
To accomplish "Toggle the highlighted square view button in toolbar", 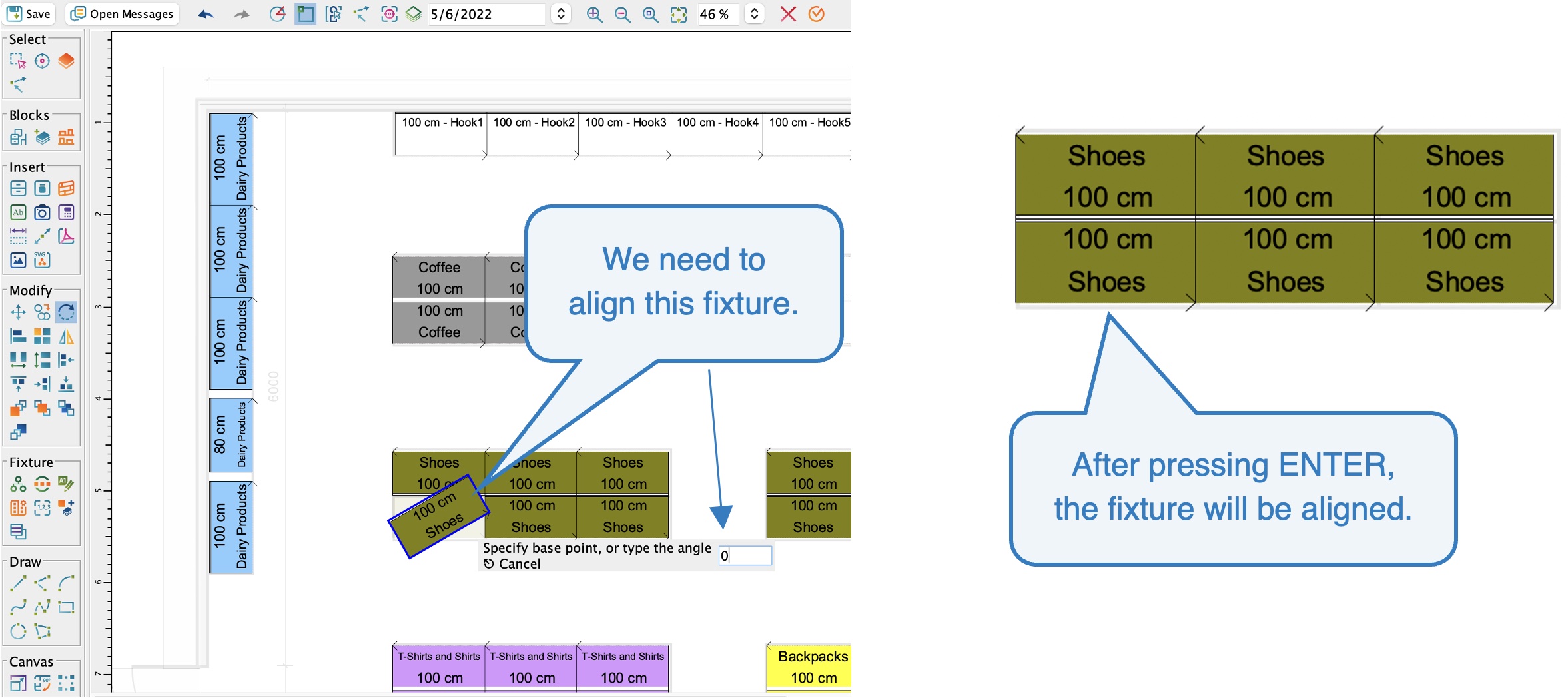I will (305, 14).
